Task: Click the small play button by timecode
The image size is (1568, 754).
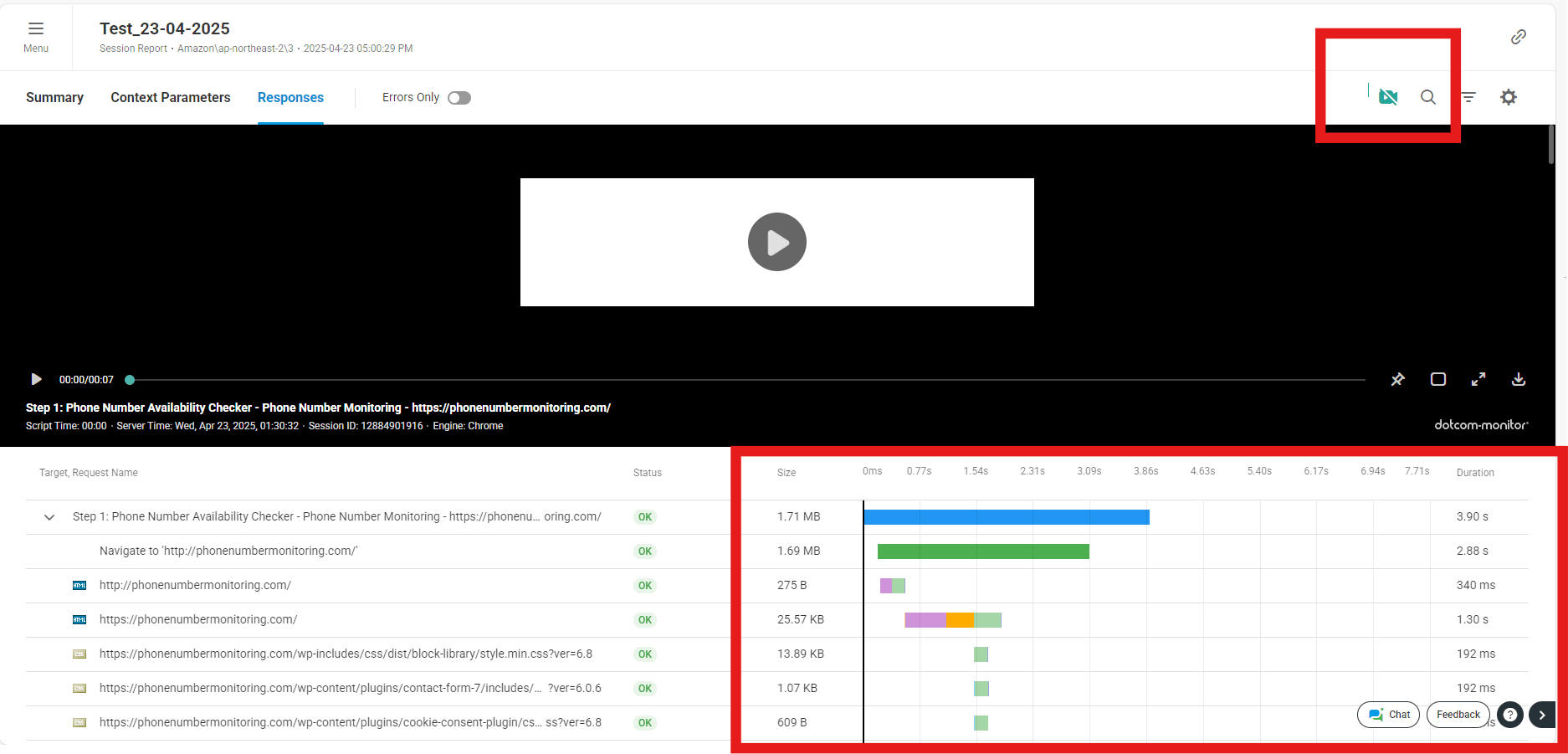Action: (x=36, y=379)
